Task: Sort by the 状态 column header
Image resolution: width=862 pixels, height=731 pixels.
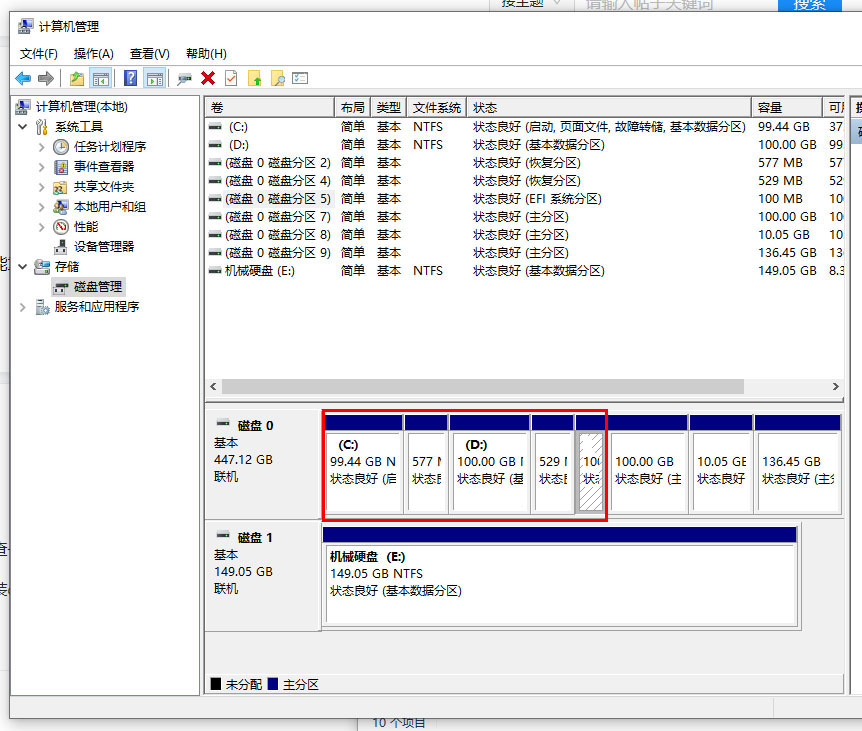Action: 609,108
